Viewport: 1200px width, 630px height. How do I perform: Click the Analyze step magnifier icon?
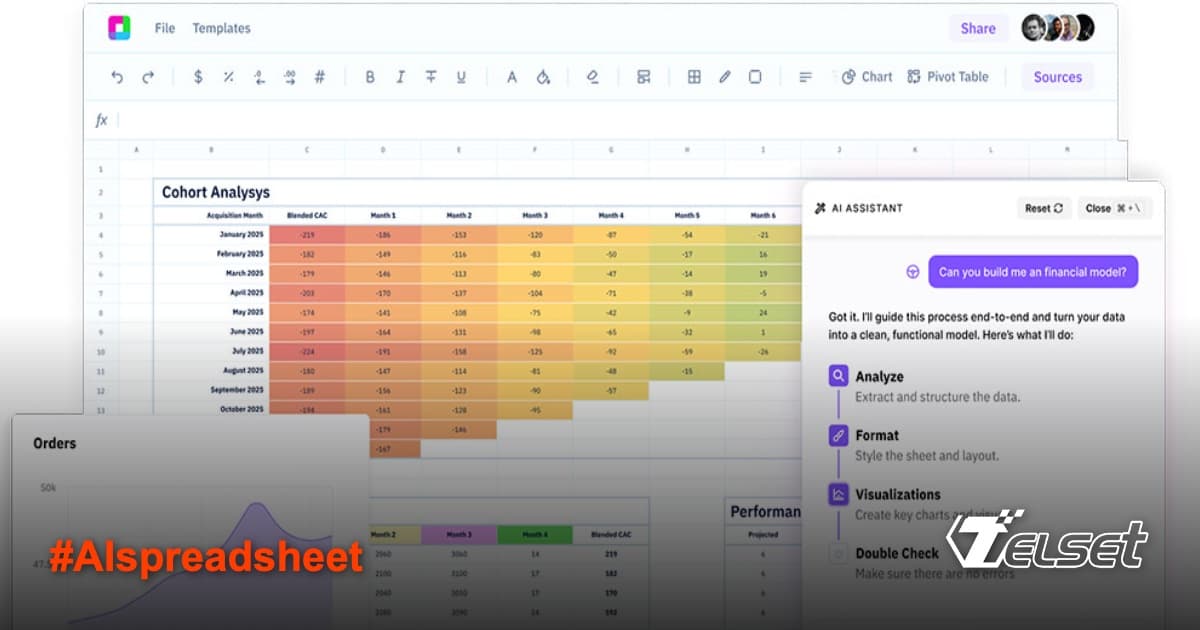838,377
